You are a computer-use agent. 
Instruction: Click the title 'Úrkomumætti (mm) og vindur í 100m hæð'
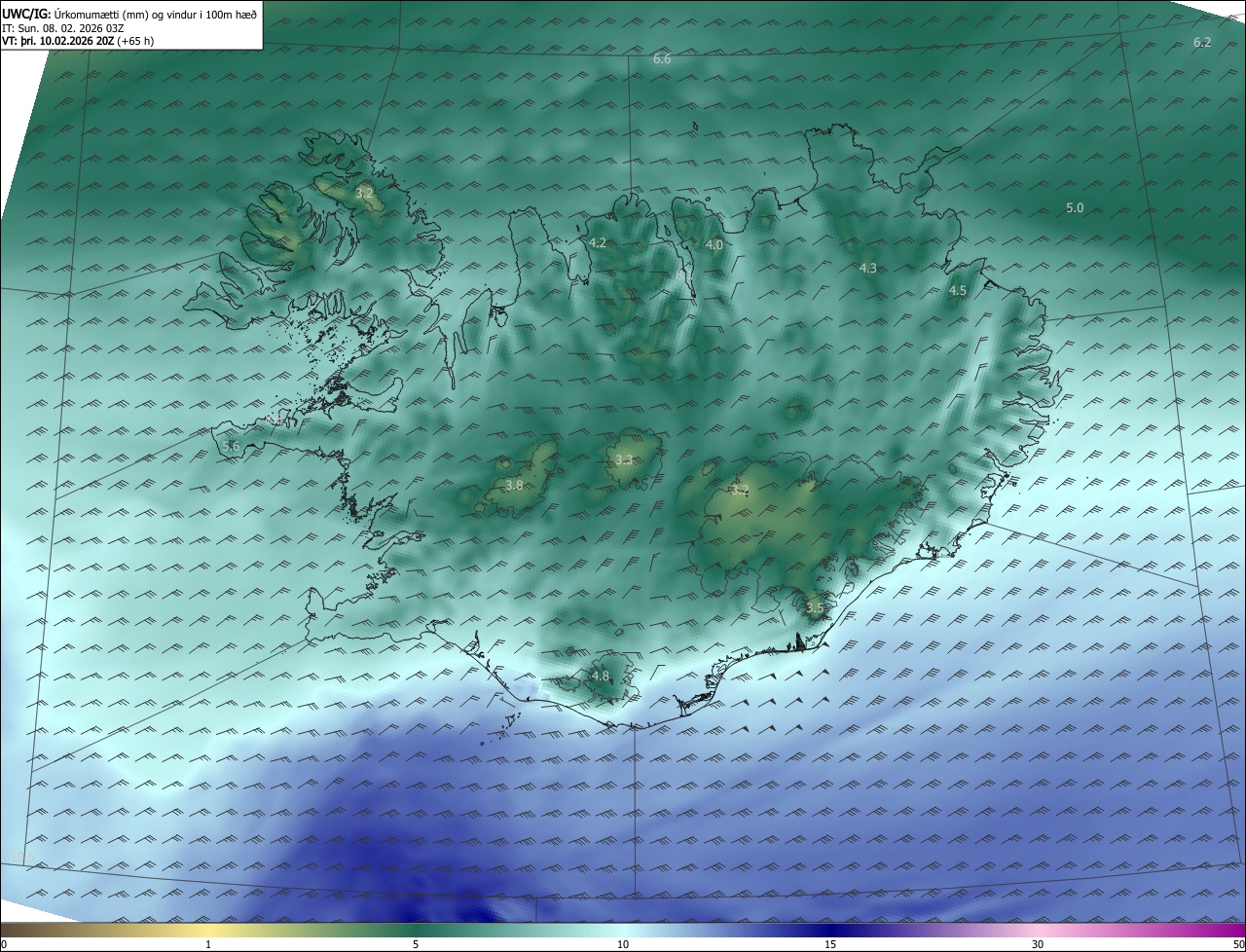(156, 14)
